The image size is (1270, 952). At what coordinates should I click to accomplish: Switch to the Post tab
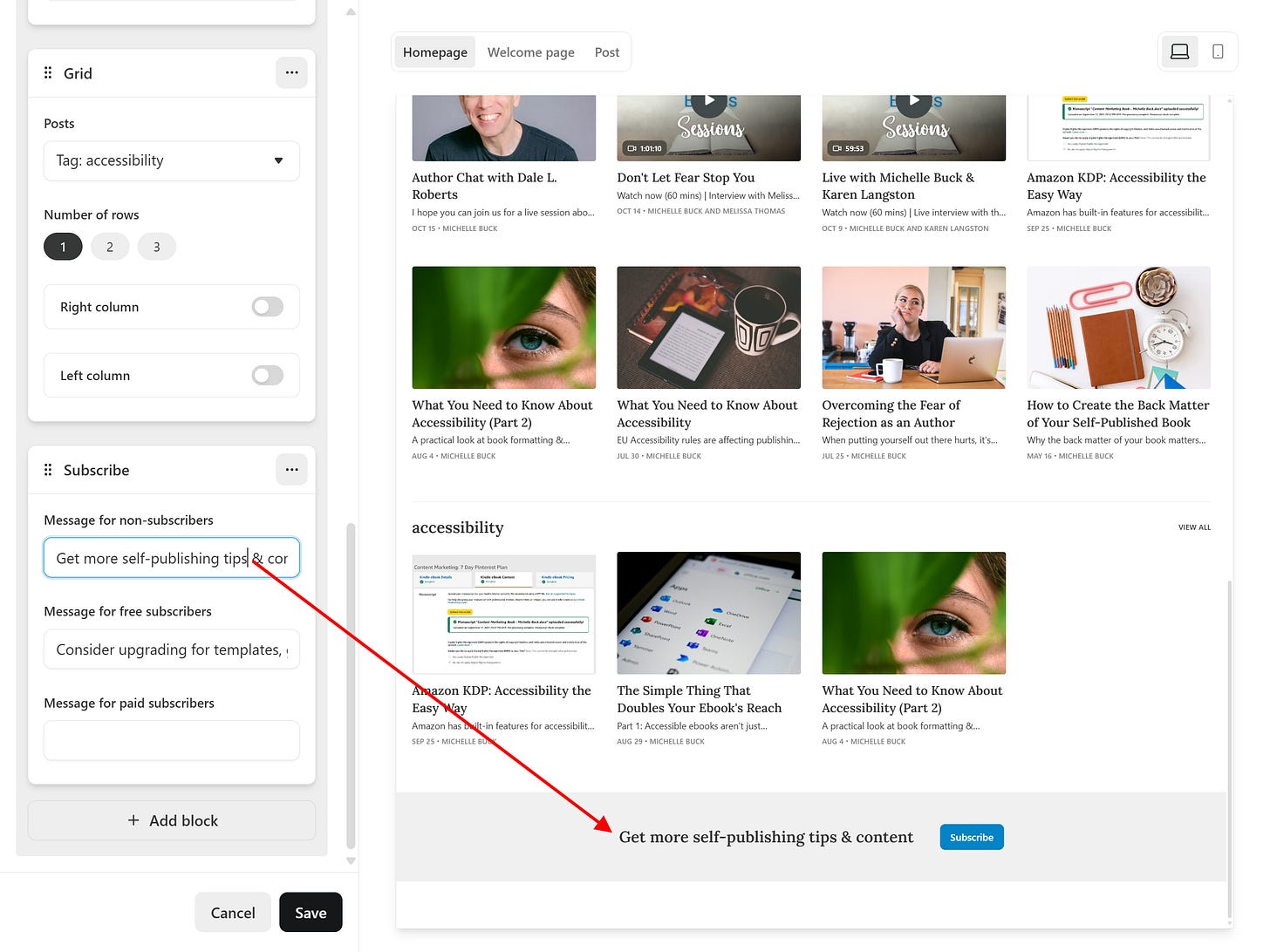point(606,51)
